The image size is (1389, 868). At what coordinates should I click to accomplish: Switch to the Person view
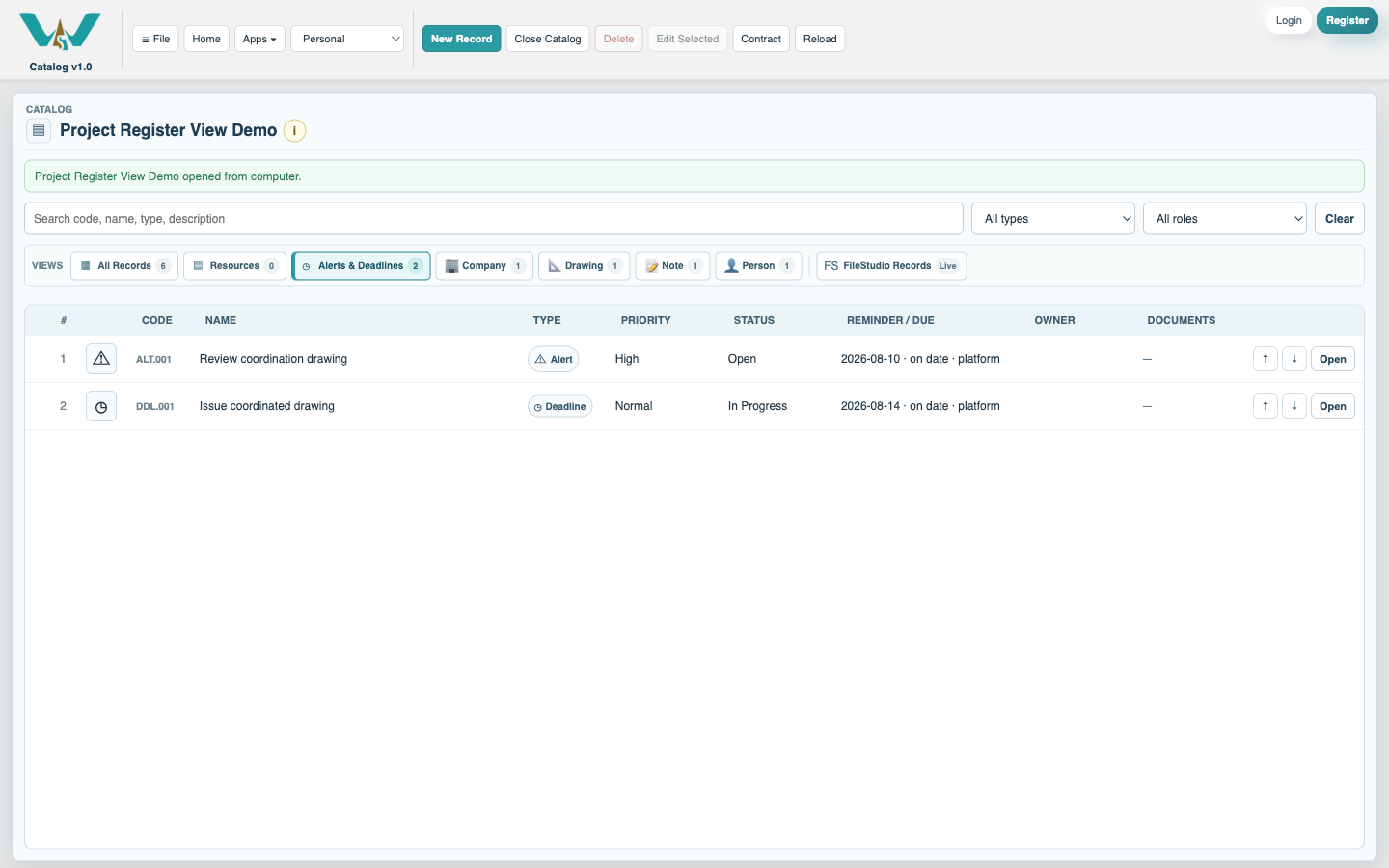(758, 266)
